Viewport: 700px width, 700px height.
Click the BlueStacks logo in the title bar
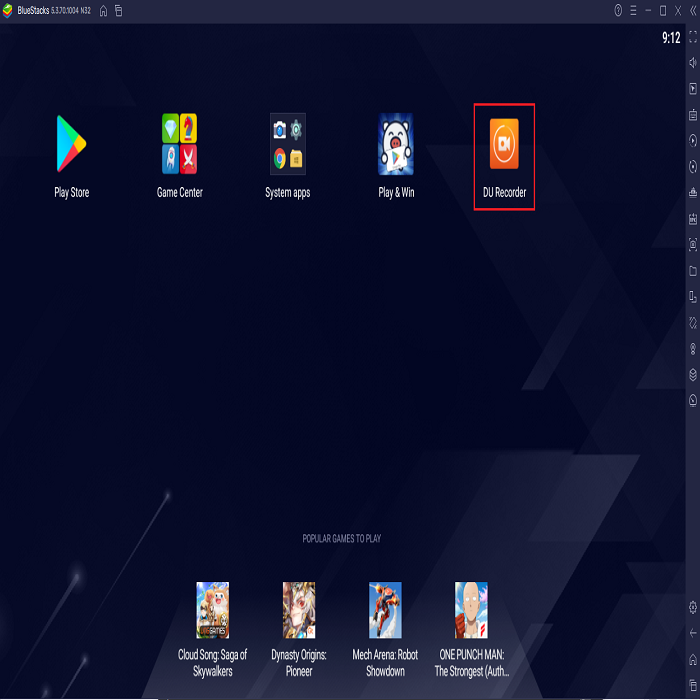[8, 11]
